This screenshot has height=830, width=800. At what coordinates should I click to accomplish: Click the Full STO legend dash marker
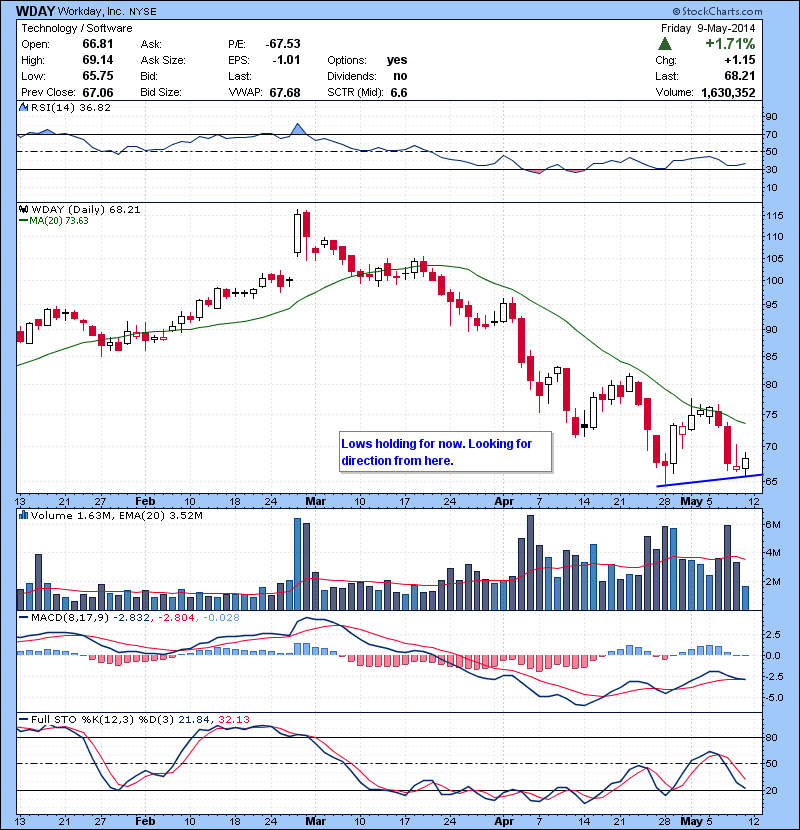23,719
